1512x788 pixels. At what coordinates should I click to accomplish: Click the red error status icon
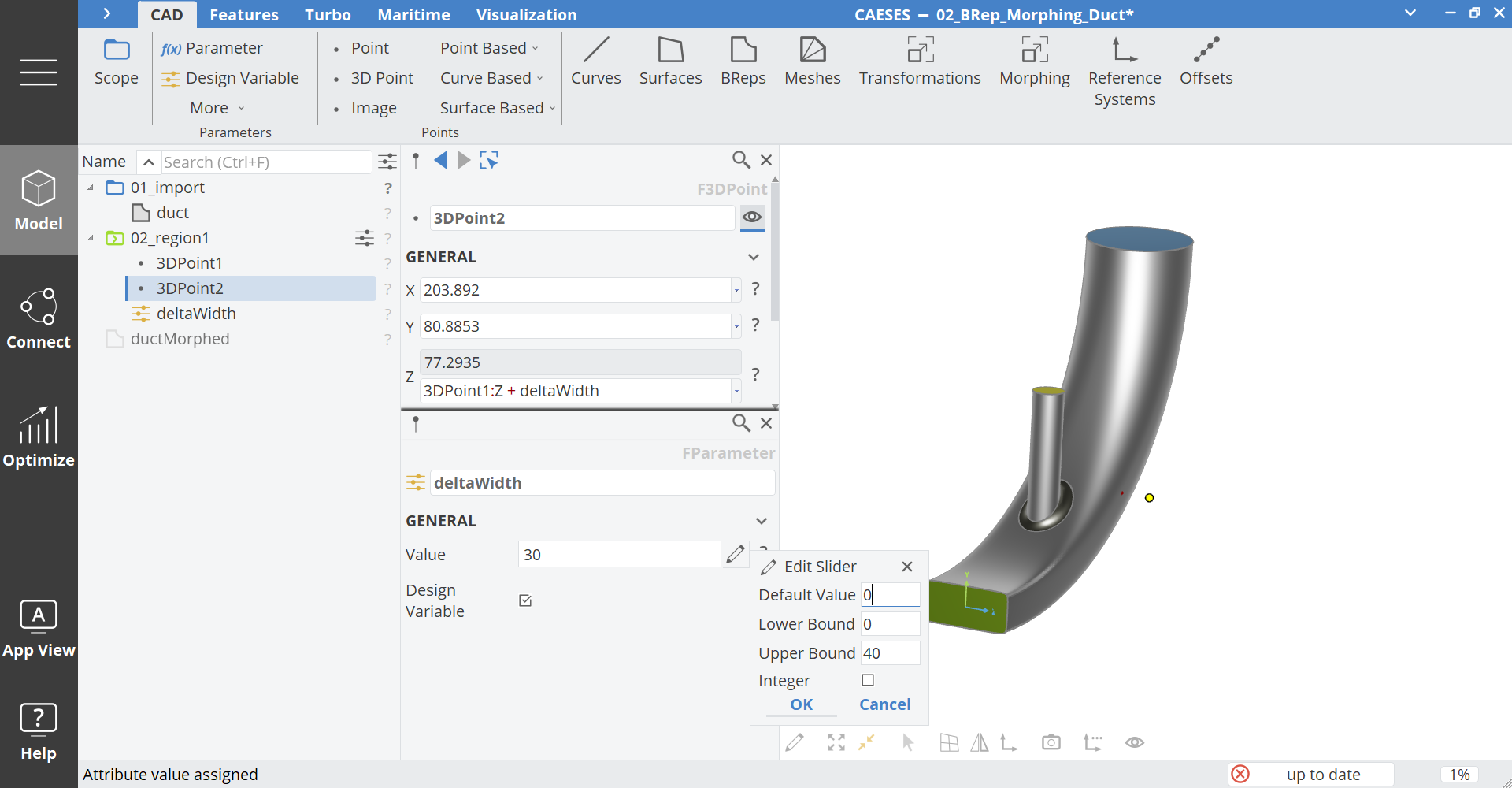point(1240,774)
